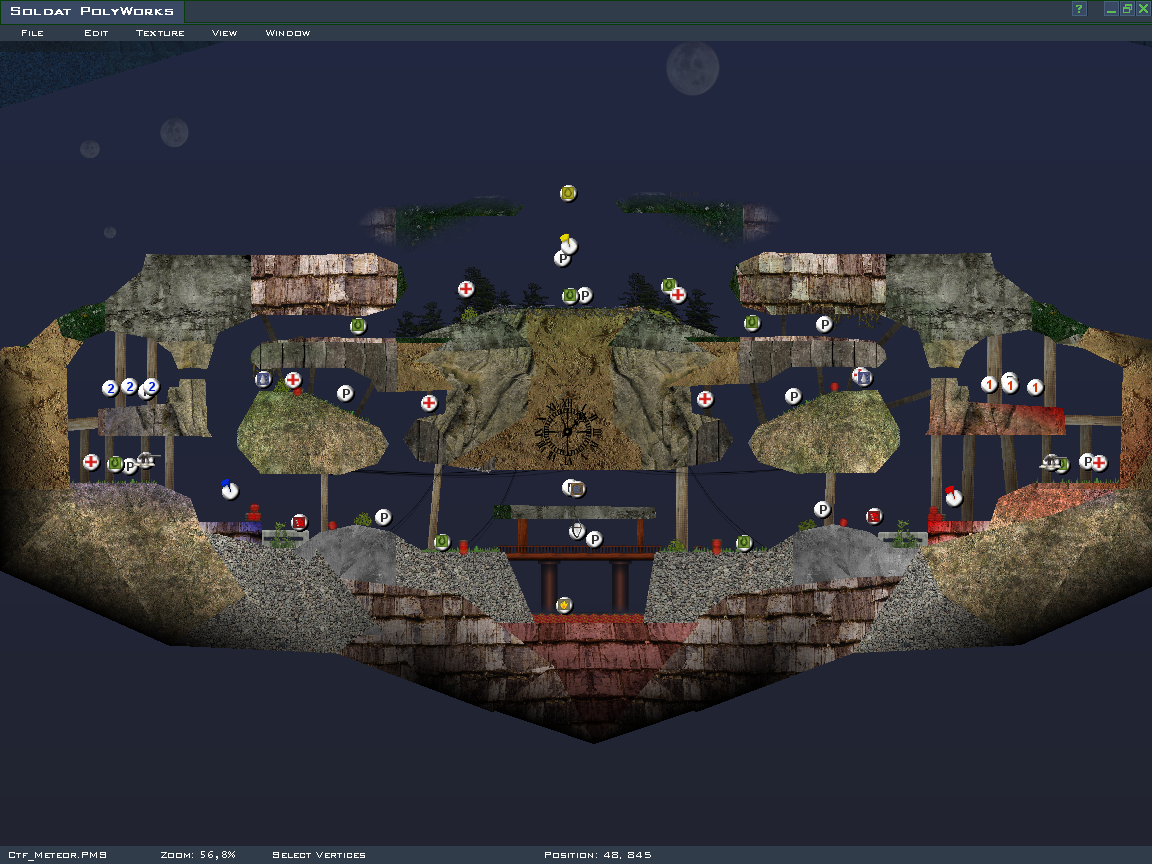Select the medkit at the far right
This screenshot has height=864, width=1152.
click(x=1099, y=463)
